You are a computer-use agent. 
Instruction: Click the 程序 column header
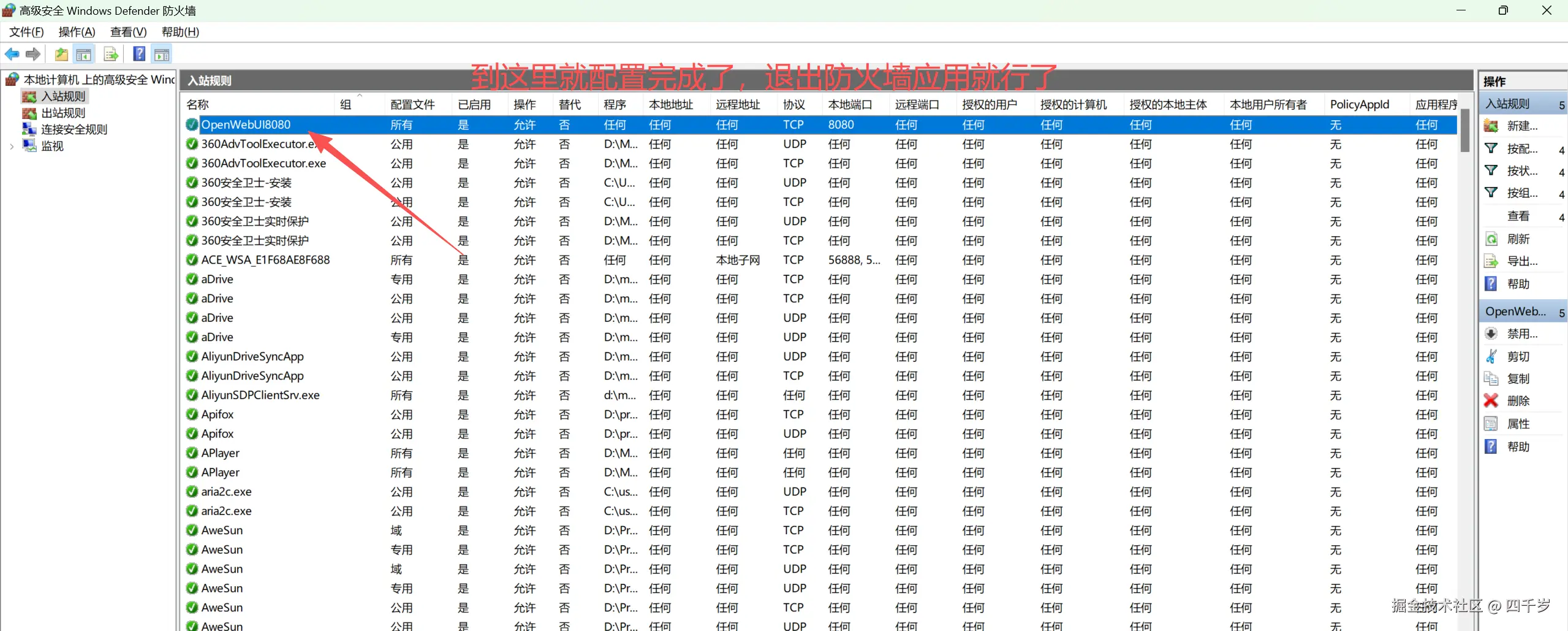[621, 104]
